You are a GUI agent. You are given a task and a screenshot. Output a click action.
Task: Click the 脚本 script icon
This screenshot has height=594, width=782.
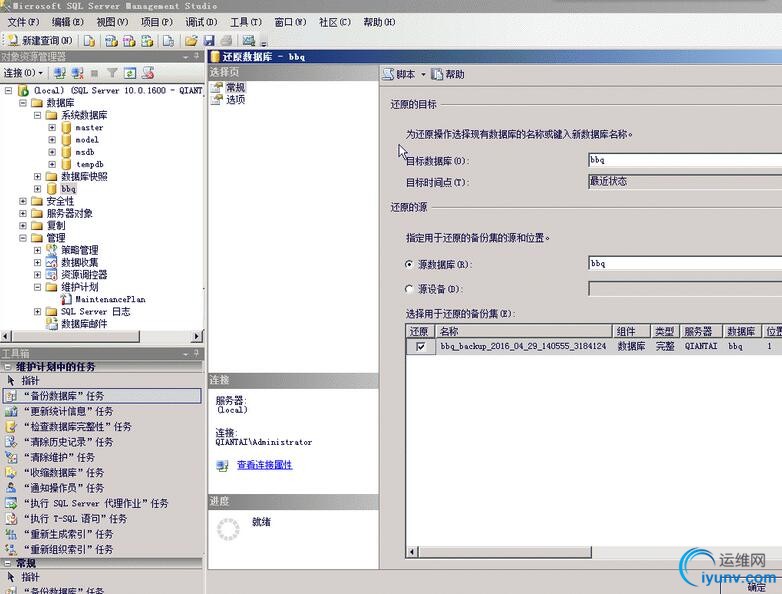coord(388,75)
